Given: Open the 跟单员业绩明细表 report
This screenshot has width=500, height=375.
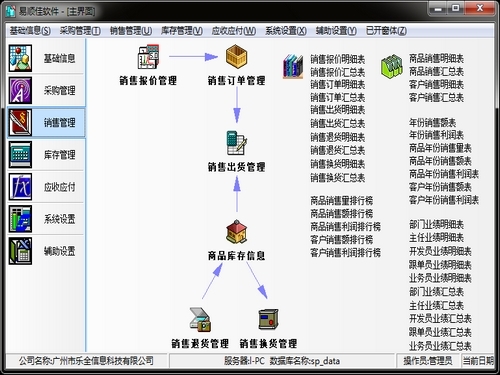Looking at the screenshot, I should [x=440, y=265].
